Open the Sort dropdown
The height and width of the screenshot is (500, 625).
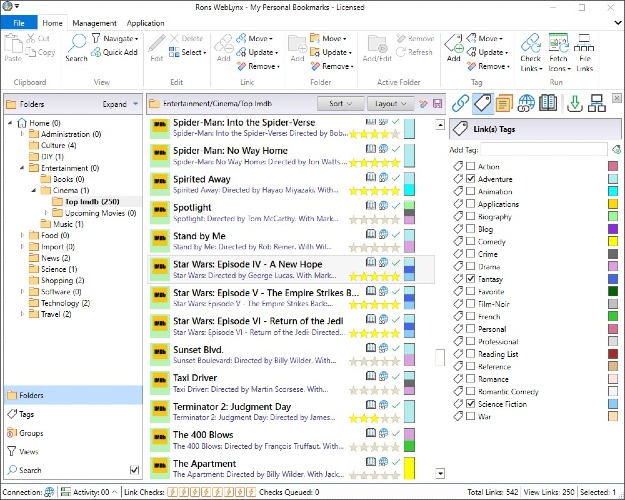pos(340,104)
